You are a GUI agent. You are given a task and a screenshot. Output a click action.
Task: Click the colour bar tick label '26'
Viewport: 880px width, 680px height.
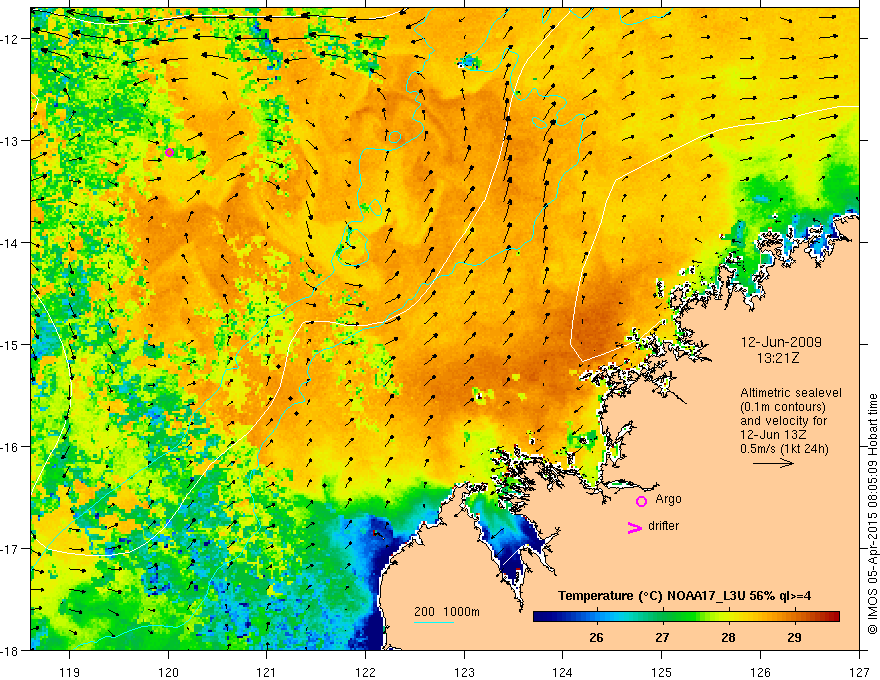597,637
